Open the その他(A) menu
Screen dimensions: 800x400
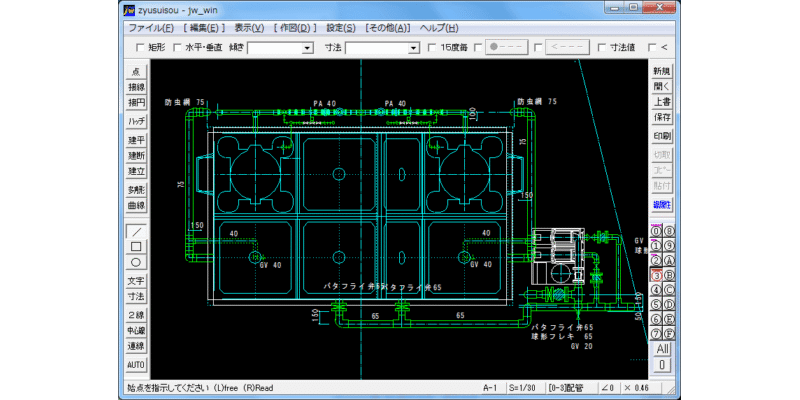click(x=387, y=28)
